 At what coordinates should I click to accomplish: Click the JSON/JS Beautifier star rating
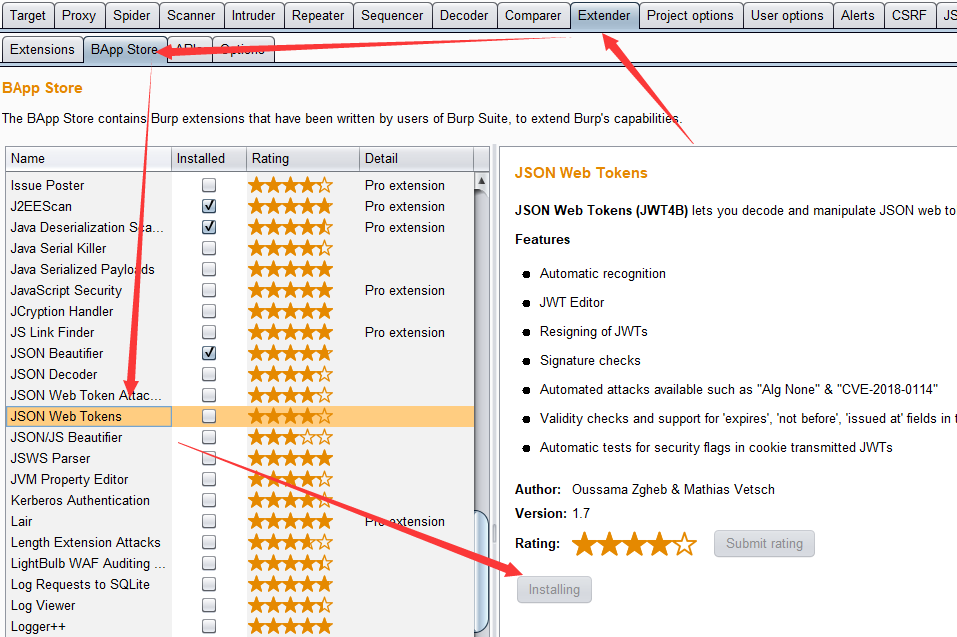click(x=291, y=437)
